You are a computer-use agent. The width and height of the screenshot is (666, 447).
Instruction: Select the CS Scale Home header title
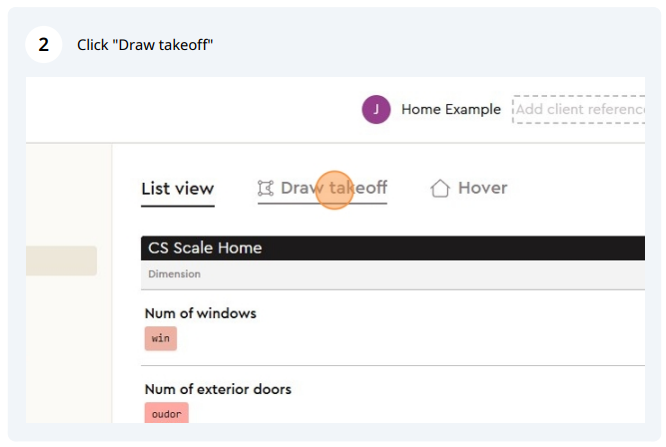(x=205, y=248)
